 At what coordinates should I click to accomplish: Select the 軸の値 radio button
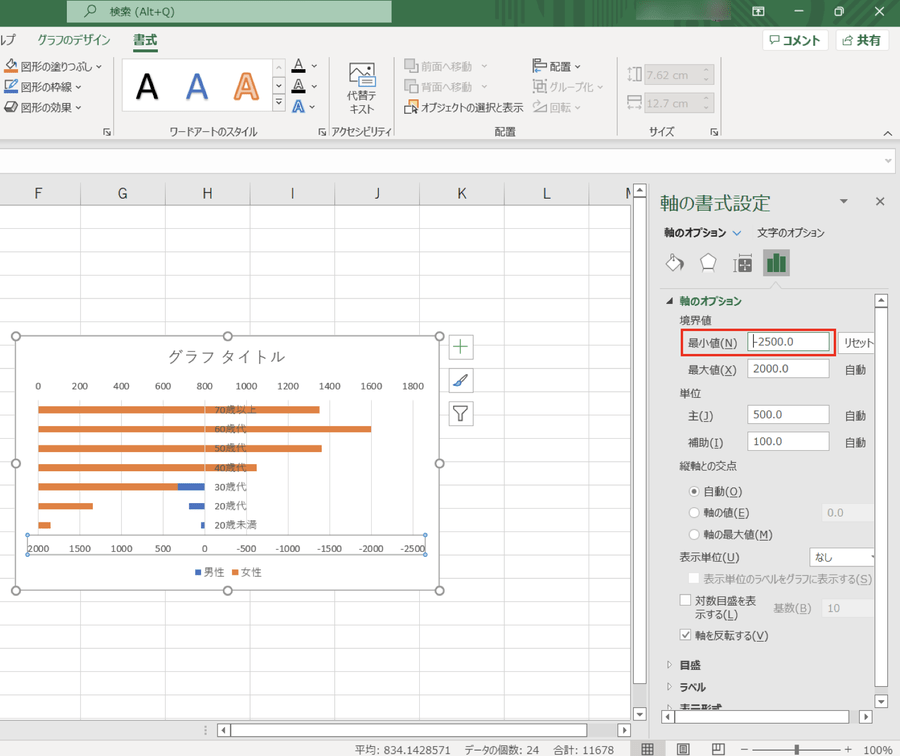click(695, 513)
